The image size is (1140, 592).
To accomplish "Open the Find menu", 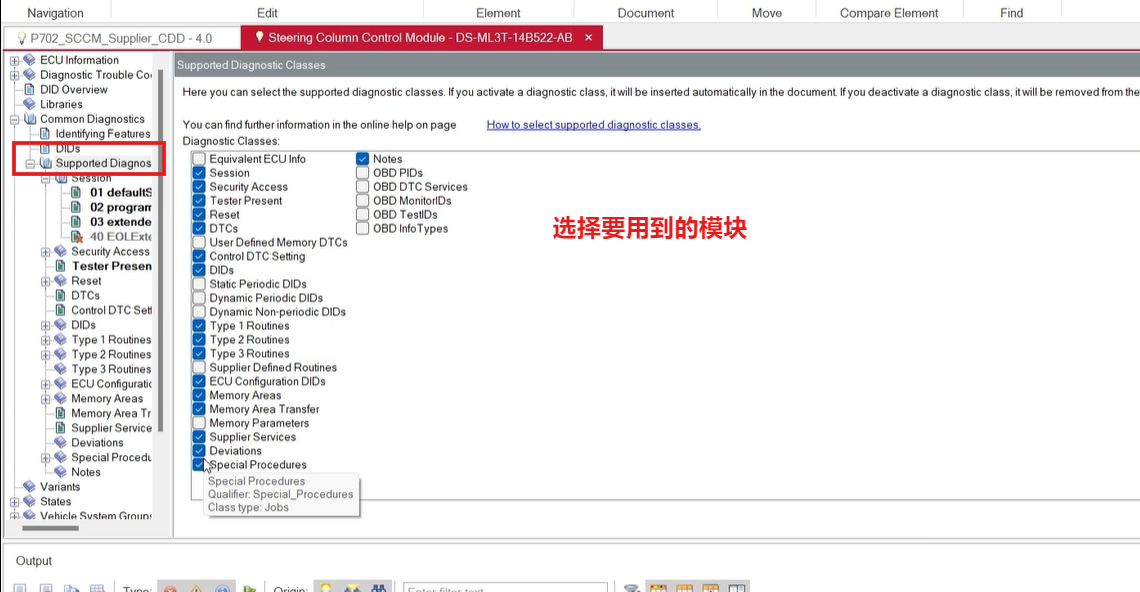I will coord(1011,12).
